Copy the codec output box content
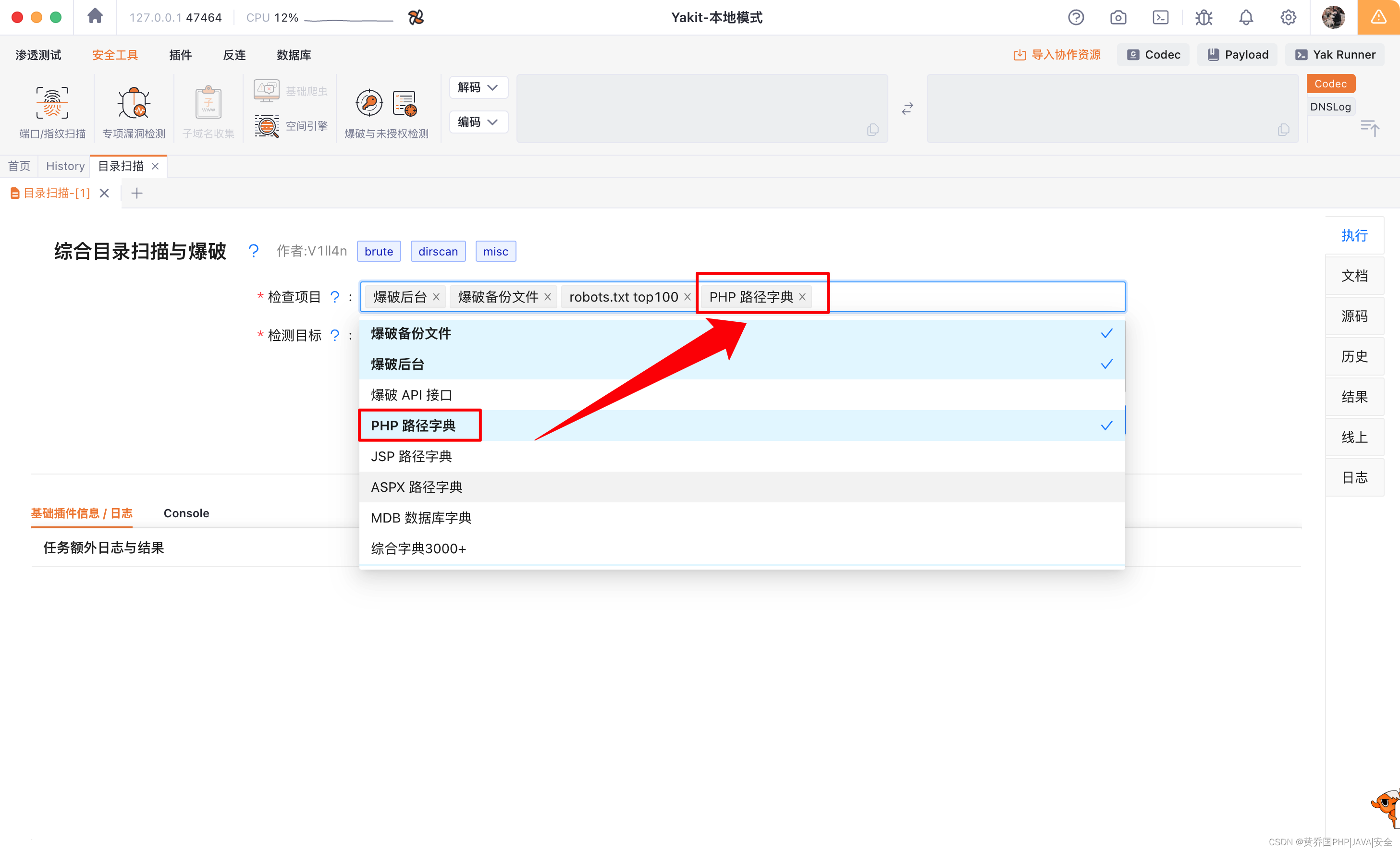1400x852 pixels. click(1284, 130)
